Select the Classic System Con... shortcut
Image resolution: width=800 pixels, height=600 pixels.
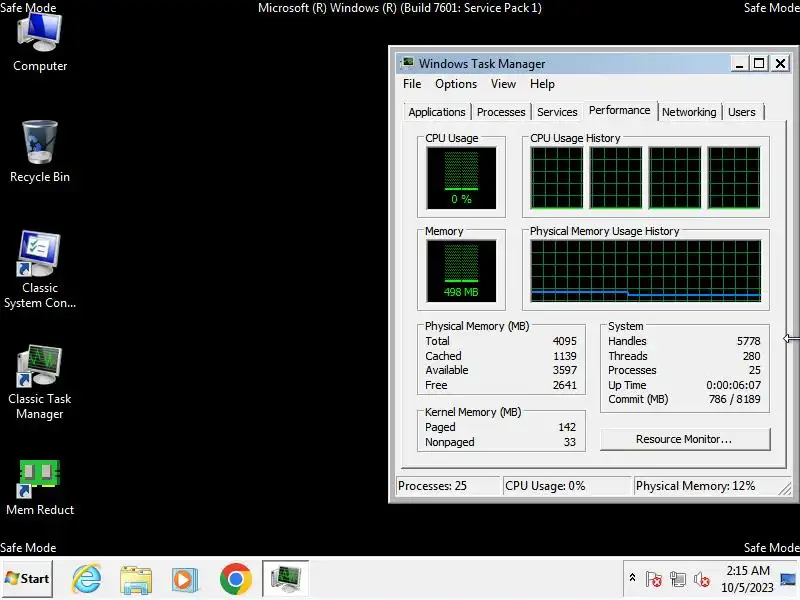[40, 269]
